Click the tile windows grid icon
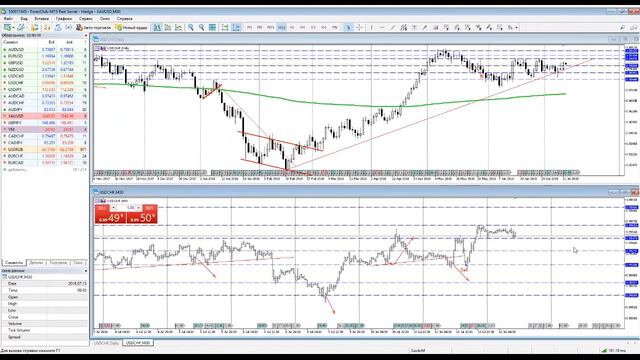 [x=212, y=27]
